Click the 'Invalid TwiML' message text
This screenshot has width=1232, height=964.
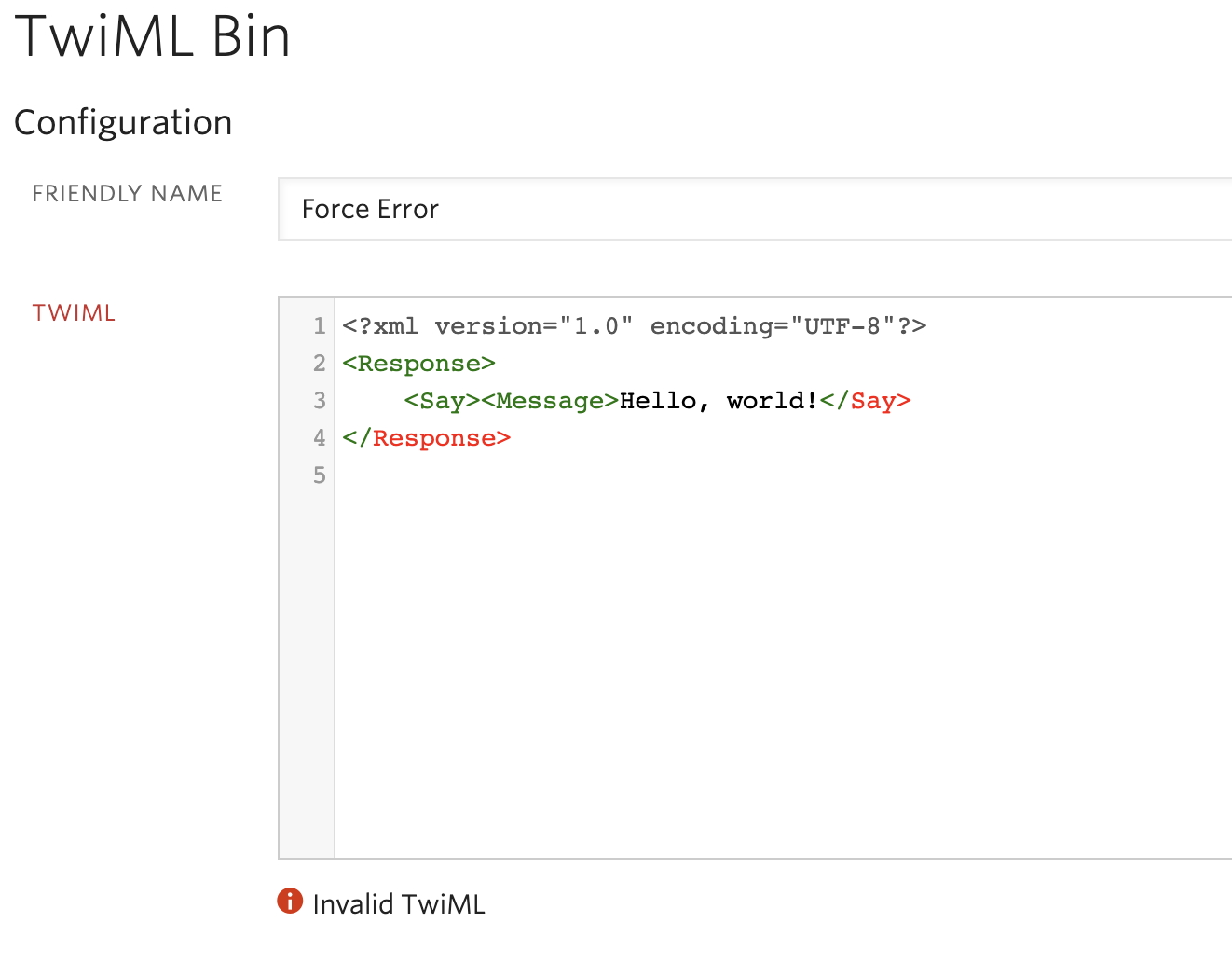tap(399, 904)
